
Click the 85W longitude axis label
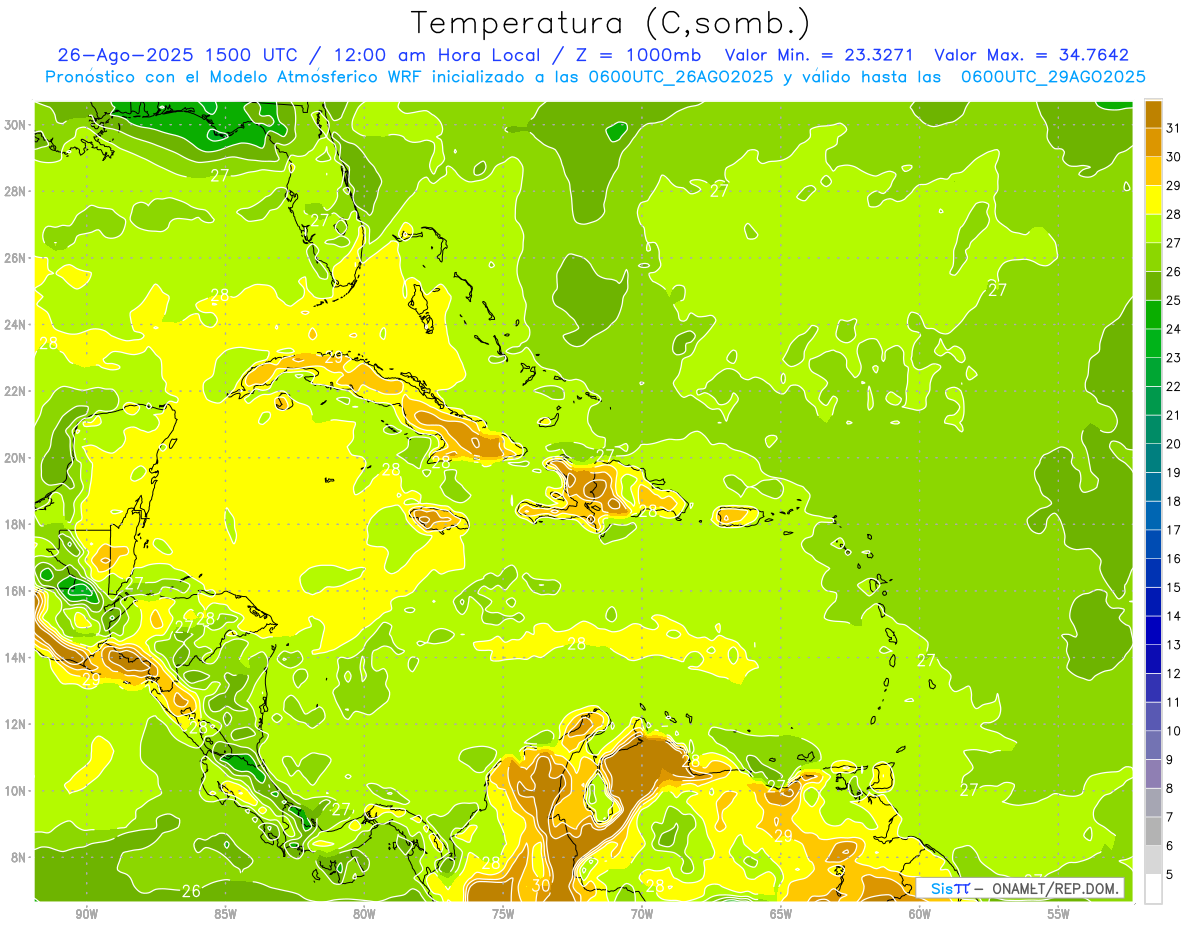[225, 915]
